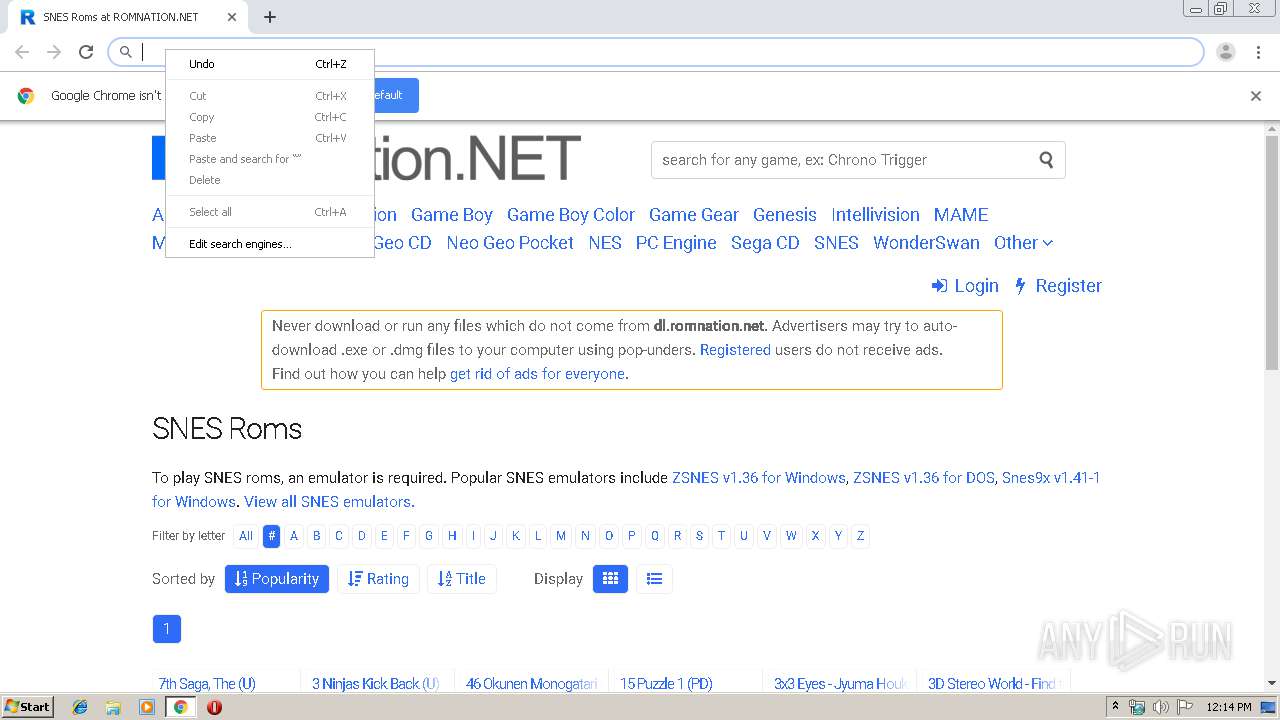Image resolution: width=1280 pixels, height=720 pixels.
Task: Show hidden system tray icons
Action: point(1116,707)
